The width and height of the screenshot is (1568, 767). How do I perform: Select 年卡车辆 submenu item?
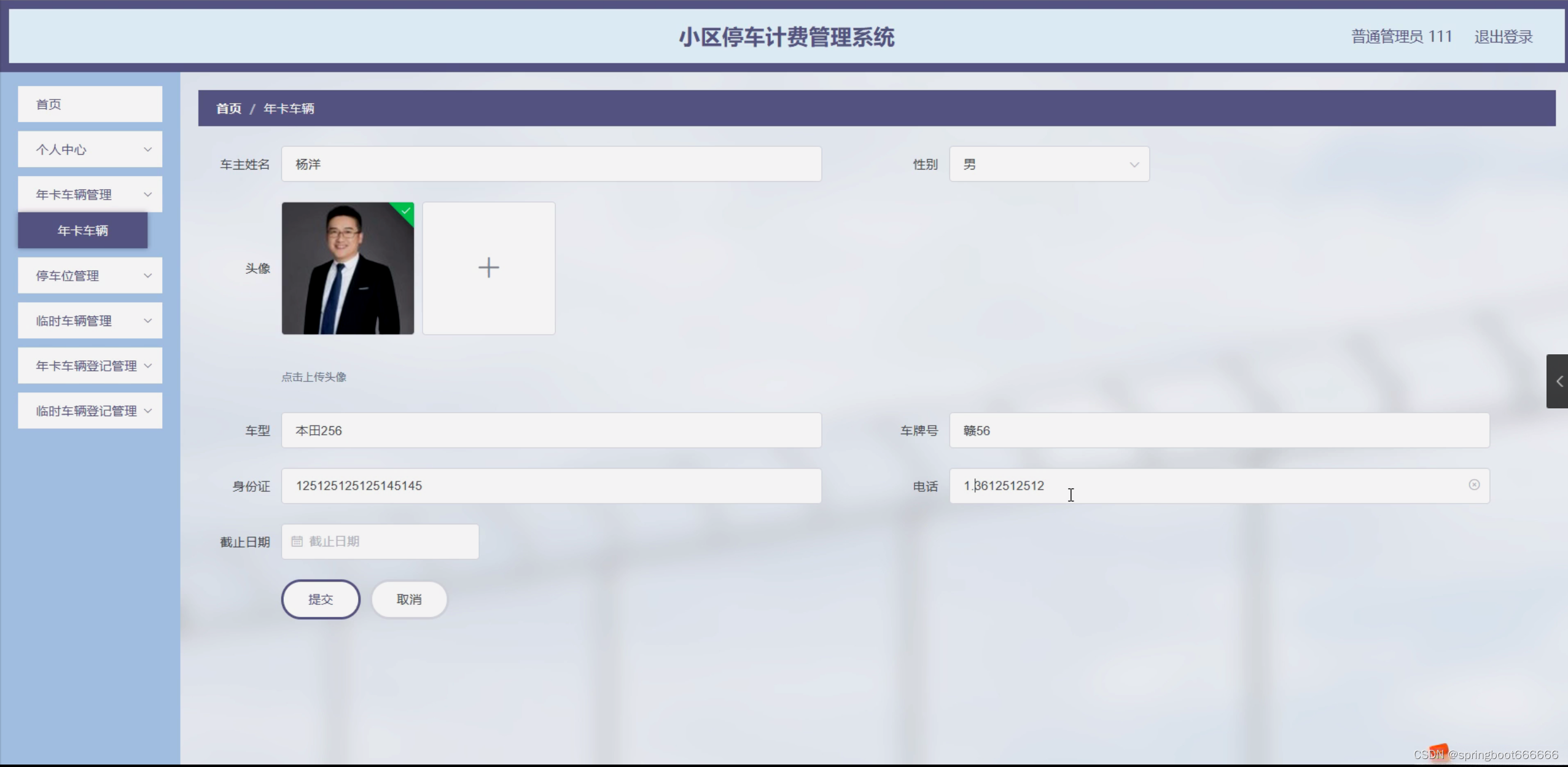click(x=82, y=230)
